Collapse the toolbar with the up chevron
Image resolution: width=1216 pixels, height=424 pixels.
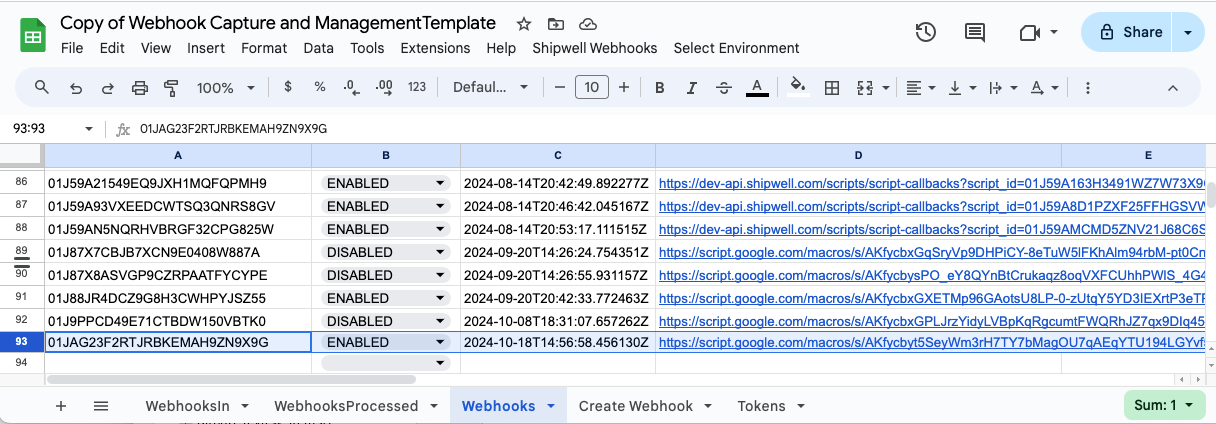[1172, 87]
